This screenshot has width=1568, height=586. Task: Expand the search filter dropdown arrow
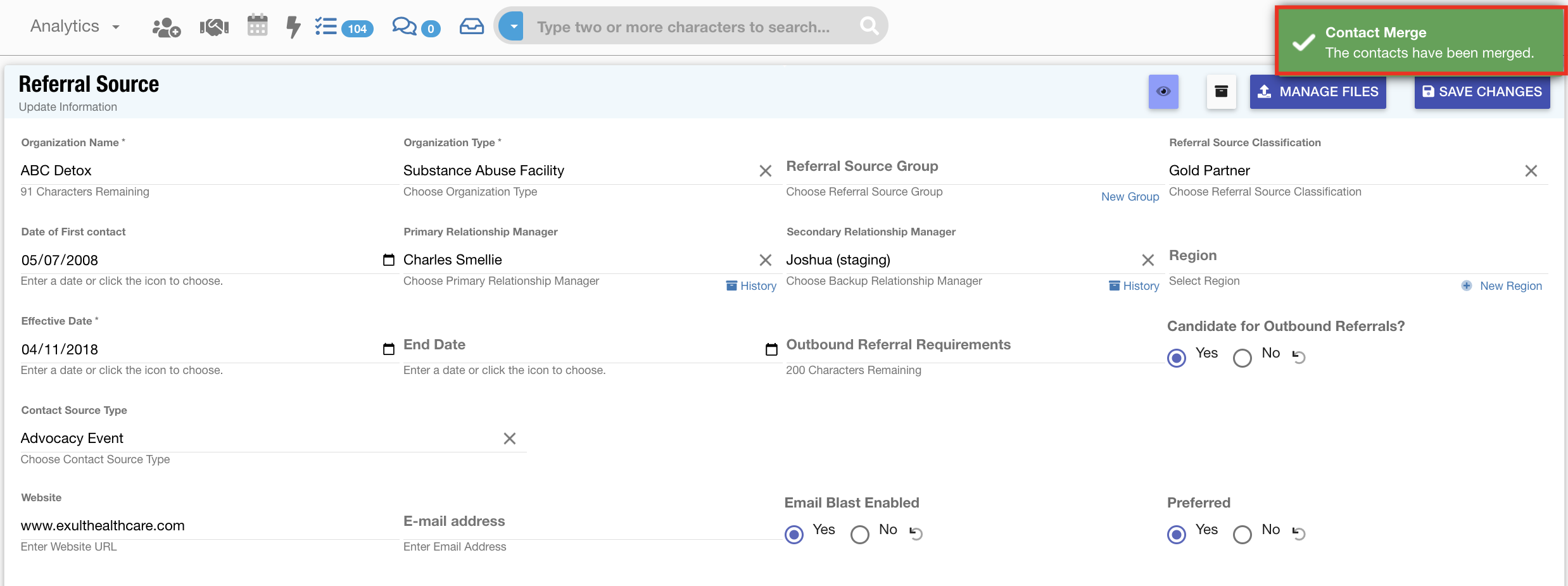click(513, 27)
